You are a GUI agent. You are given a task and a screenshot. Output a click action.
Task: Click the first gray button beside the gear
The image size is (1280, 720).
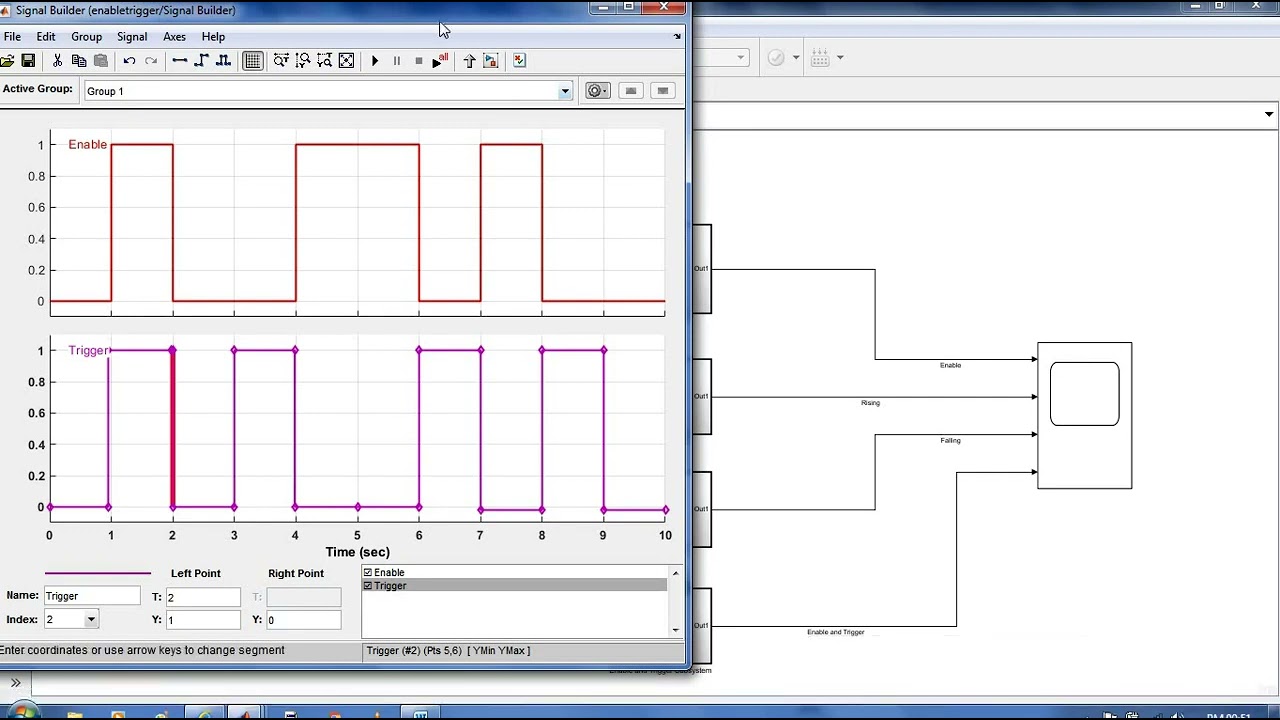[x=631, y=91]
